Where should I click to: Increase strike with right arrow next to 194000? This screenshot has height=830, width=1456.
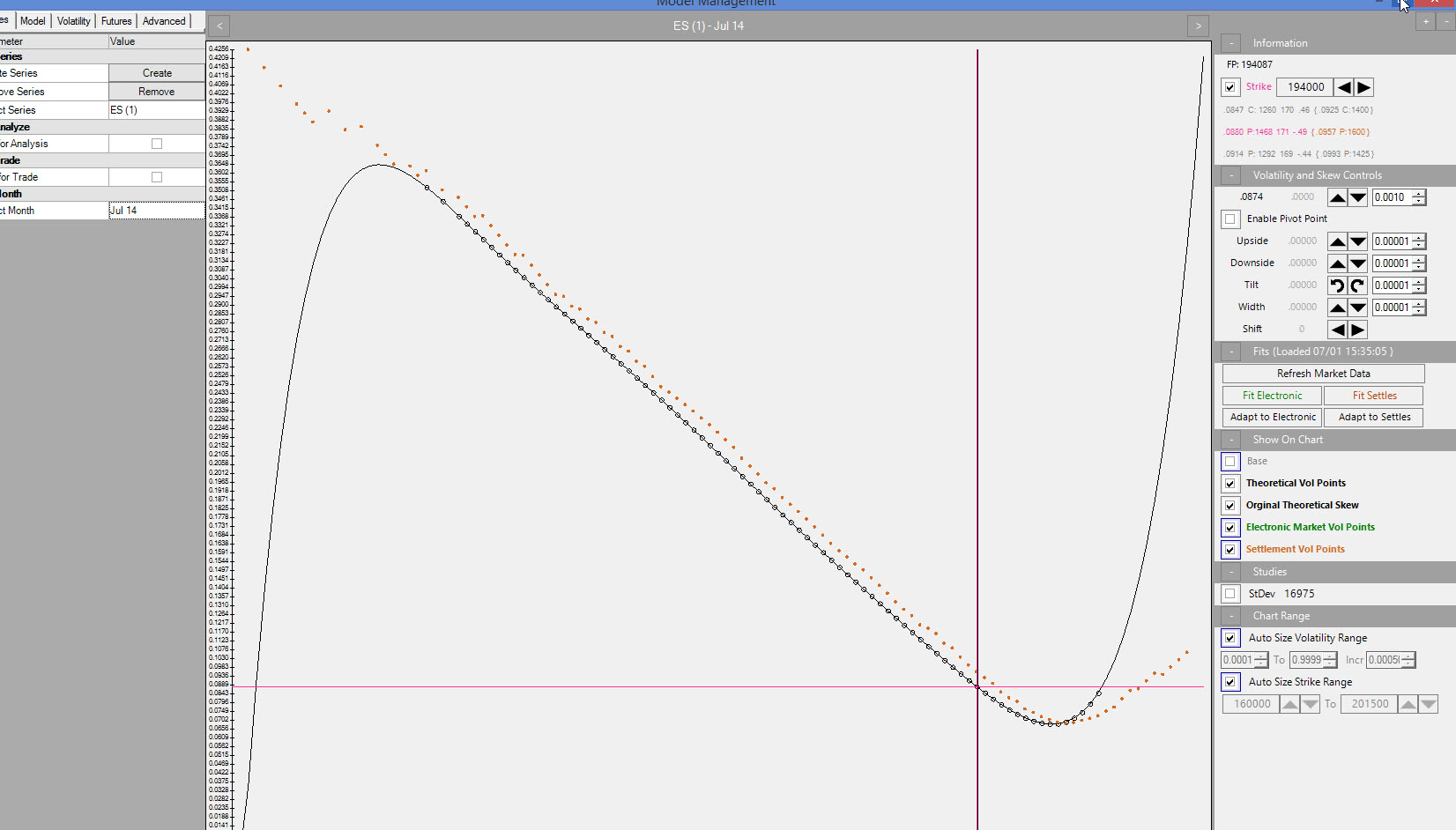(1364, 87)
